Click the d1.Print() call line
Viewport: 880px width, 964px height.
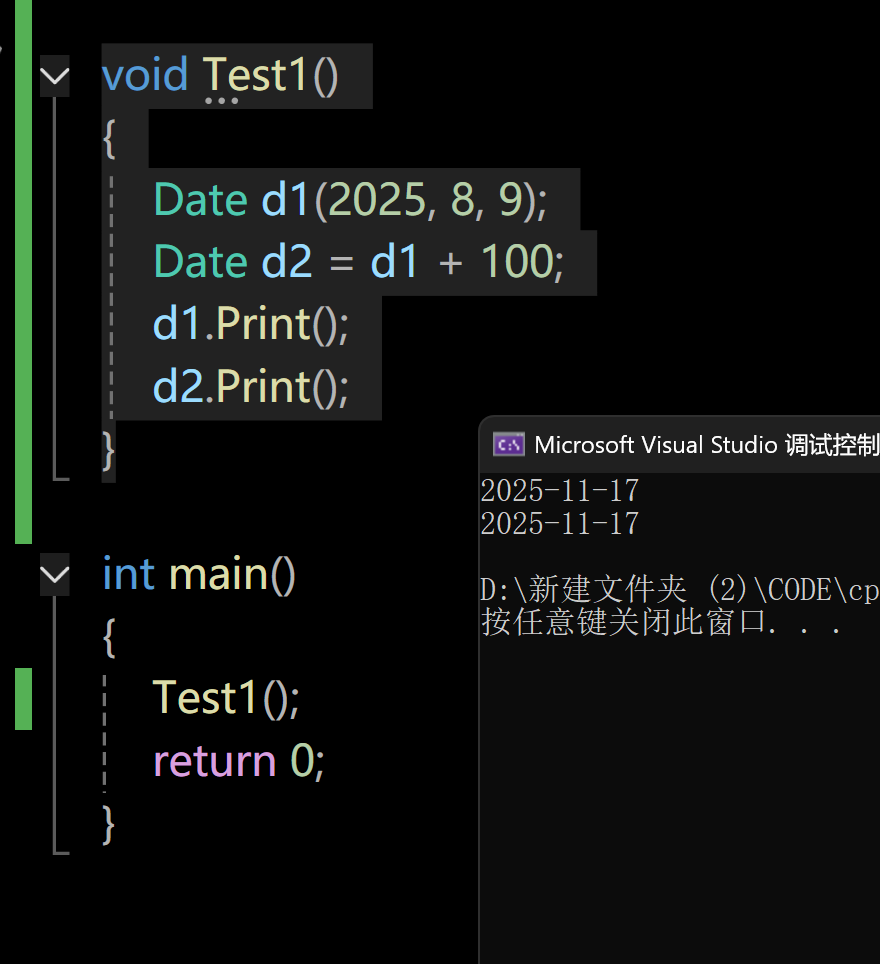251,324
